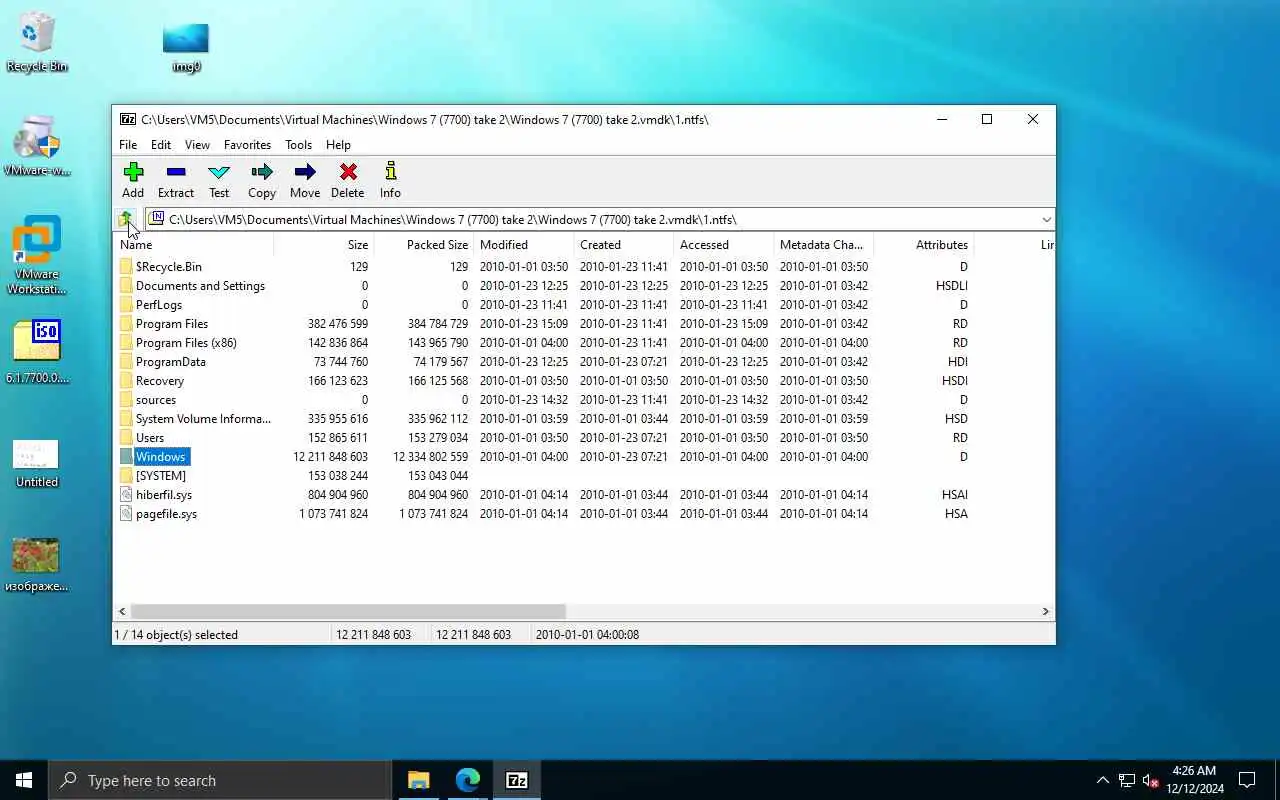The height and width of the screenshot is (800, 1280).
Task: Open the View menu
Action: pos(197,145)
